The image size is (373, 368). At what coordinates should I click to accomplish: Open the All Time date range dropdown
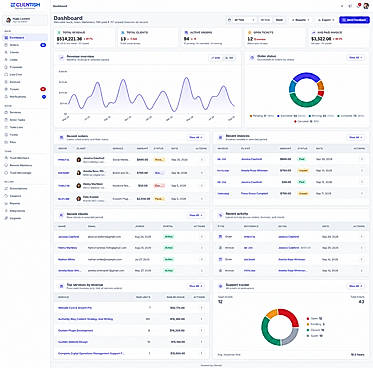[x=242, y=20]
